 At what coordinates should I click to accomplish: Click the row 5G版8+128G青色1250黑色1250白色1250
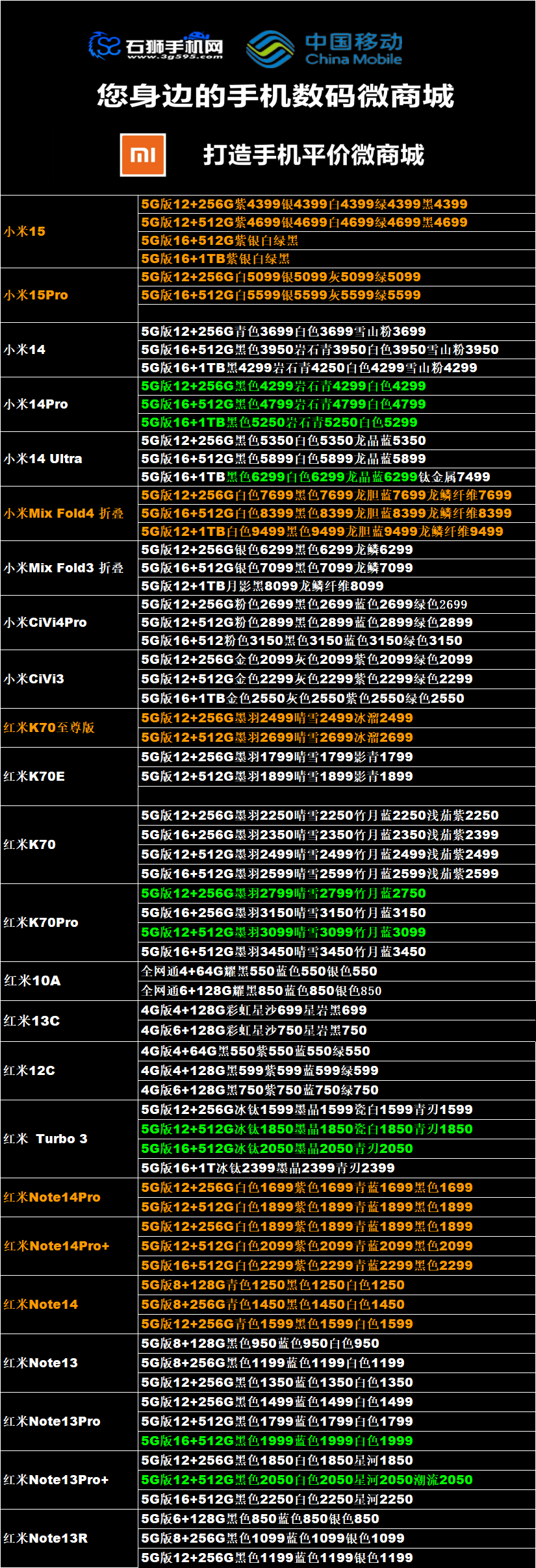tap(337, 1285)
